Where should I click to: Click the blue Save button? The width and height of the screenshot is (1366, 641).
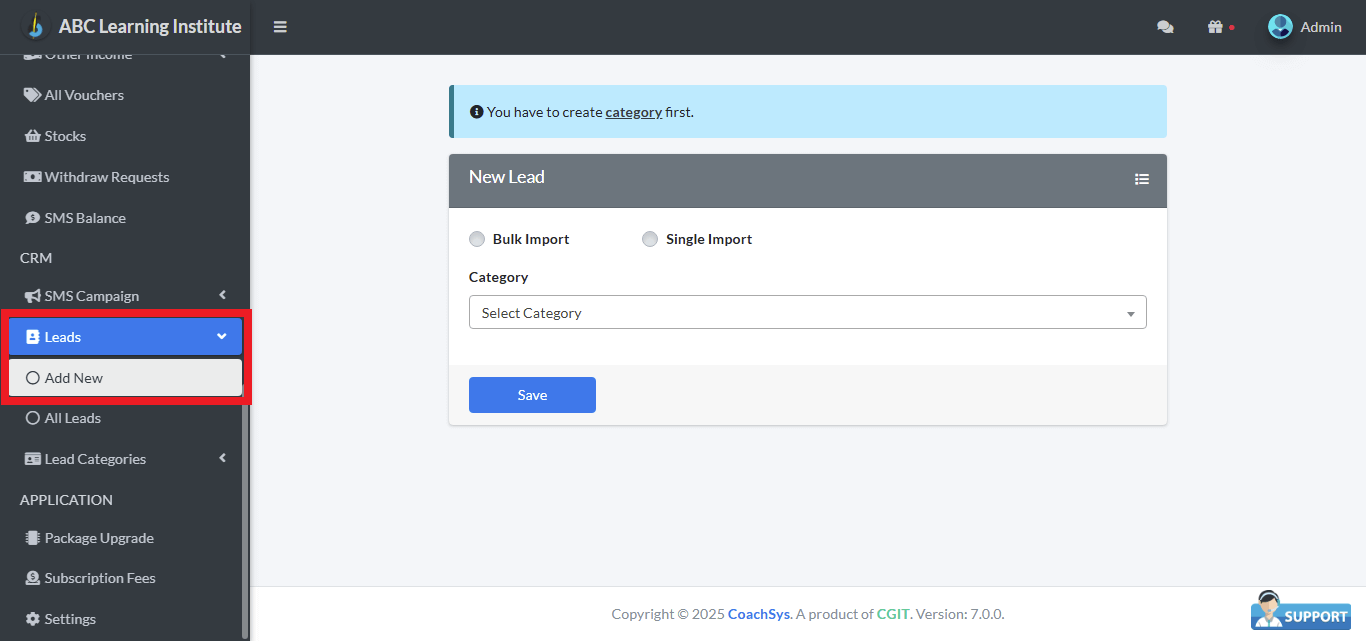pos(532,395)
